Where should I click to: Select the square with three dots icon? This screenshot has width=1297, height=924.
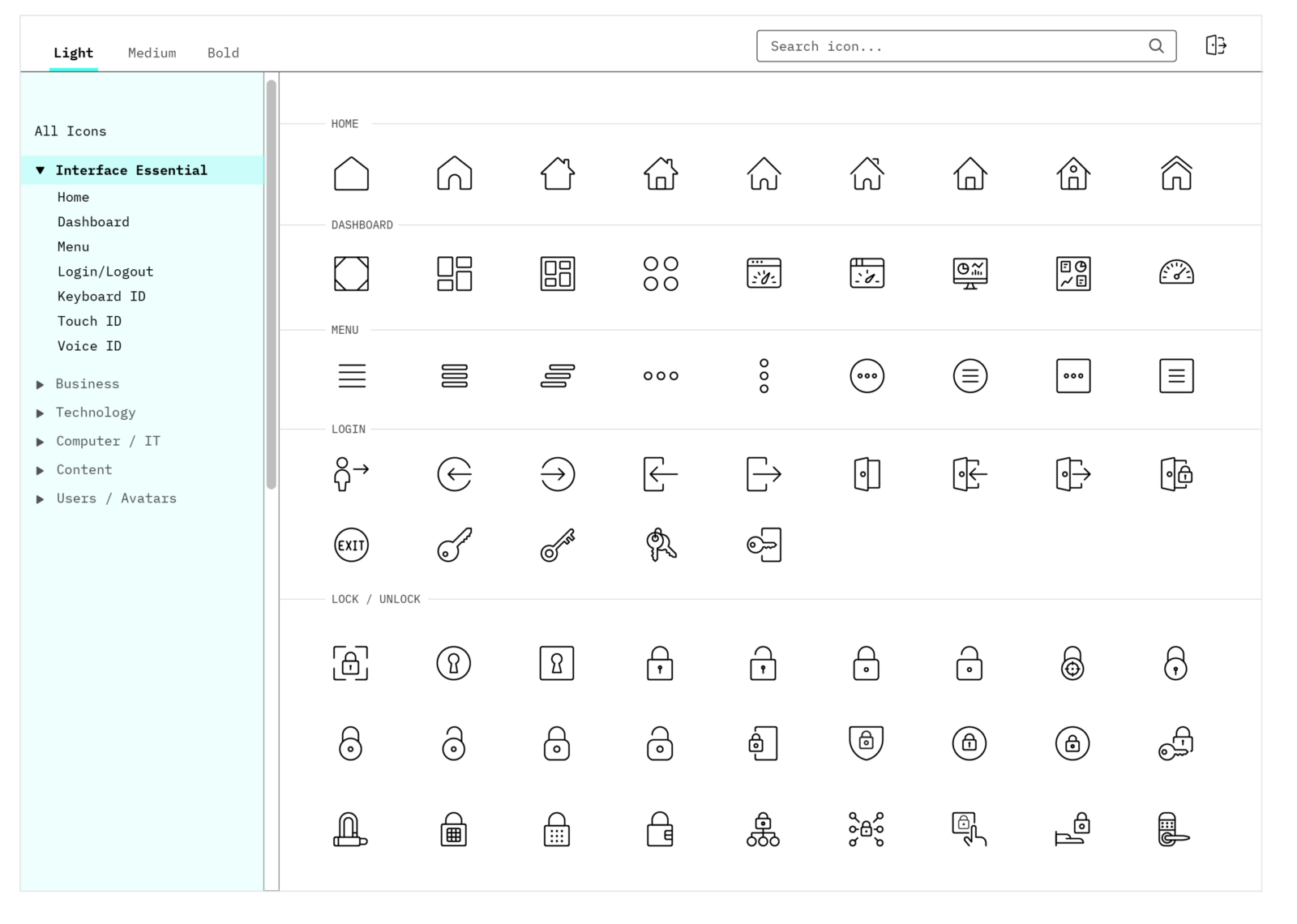pos(1073,376)
